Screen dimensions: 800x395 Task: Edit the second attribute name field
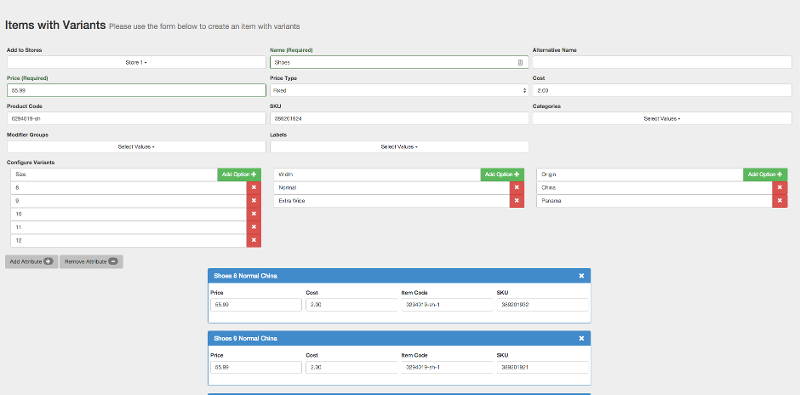(377, 174)
